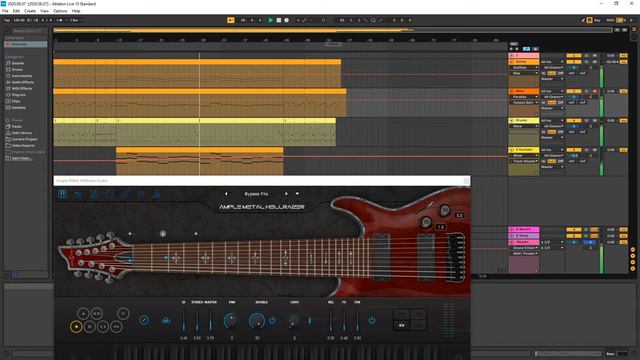This screenshot has height=360, width=640.
Task: Select MIDI Effects category in browser
Action: [22, 88]
